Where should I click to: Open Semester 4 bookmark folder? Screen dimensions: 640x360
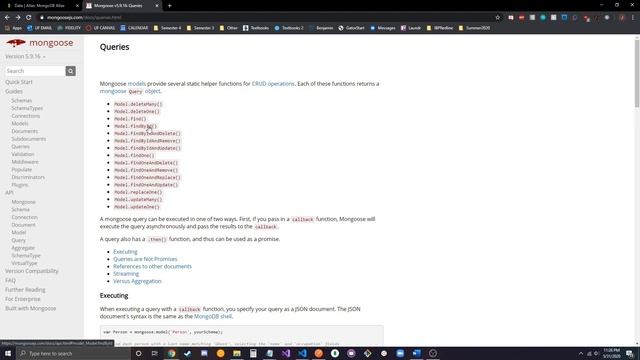tap(167, 28)
